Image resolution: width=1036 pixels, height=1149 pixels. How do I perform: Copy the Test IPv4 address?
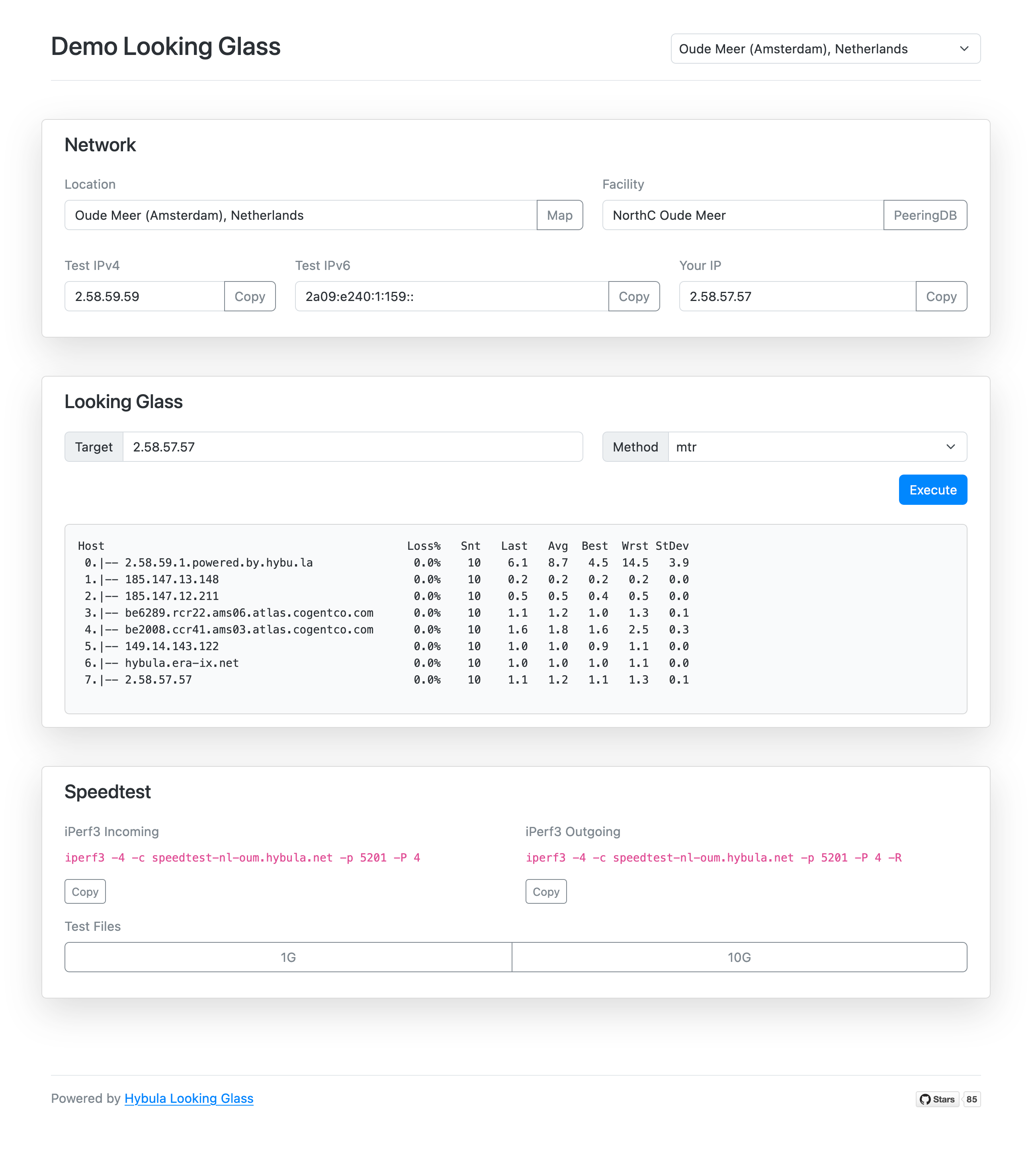(x=249, y=297)
